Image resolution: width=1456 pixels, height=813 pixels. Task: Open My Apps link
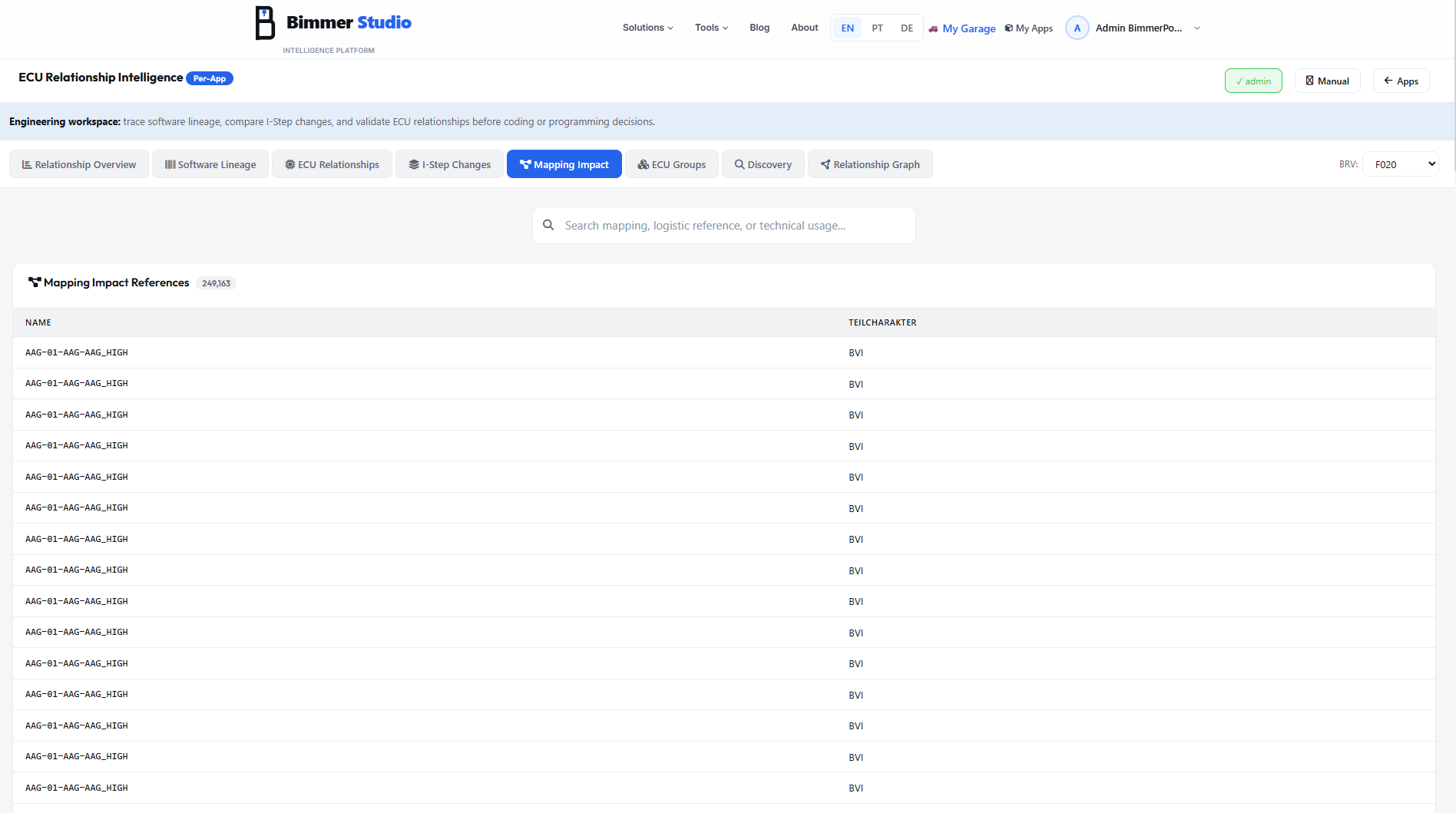[1029, 28]
